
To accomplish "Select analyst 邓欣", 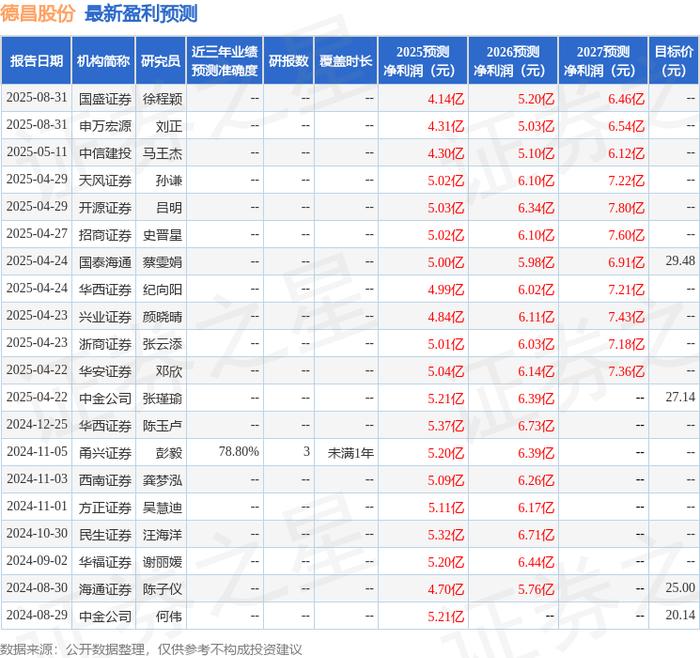I will [169, 371].
